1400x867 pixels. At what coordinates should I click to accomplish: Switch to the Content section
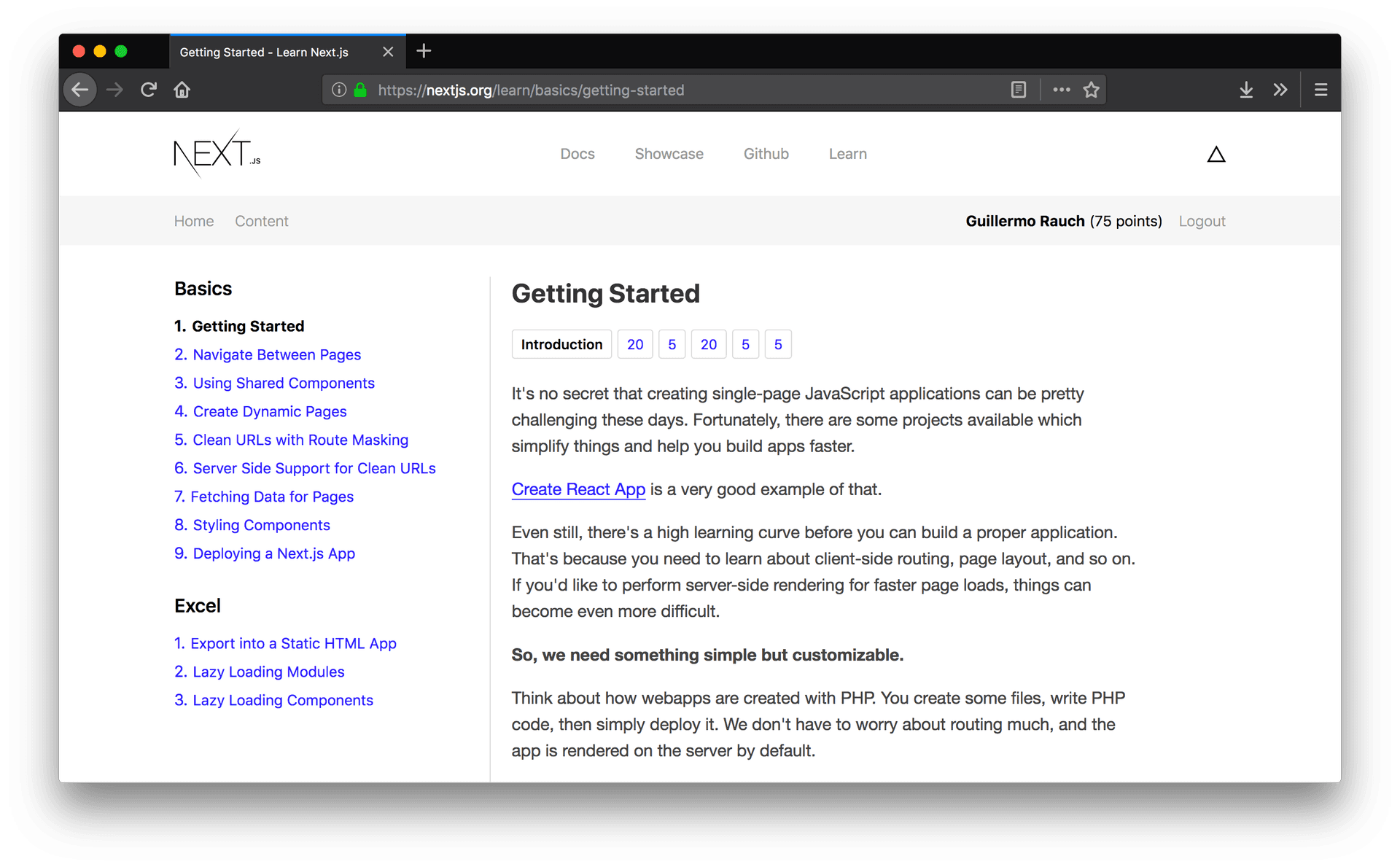[261, 221]
